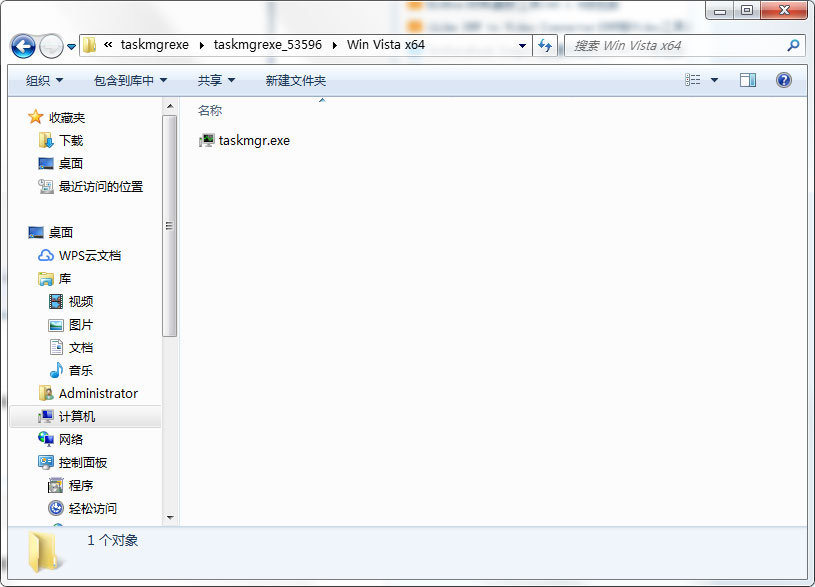Image resolution: width=815 pixels, height=587 pixels.
Task: Open 桌面 under 收藏夹
Action: (71, 164)
